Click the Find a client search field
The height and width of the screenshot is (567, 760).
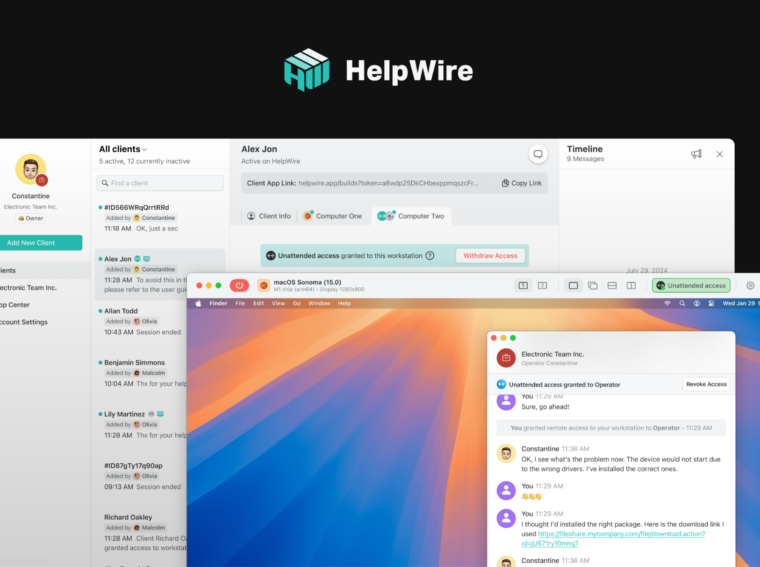pyautogui.click(x=160, y=183)
